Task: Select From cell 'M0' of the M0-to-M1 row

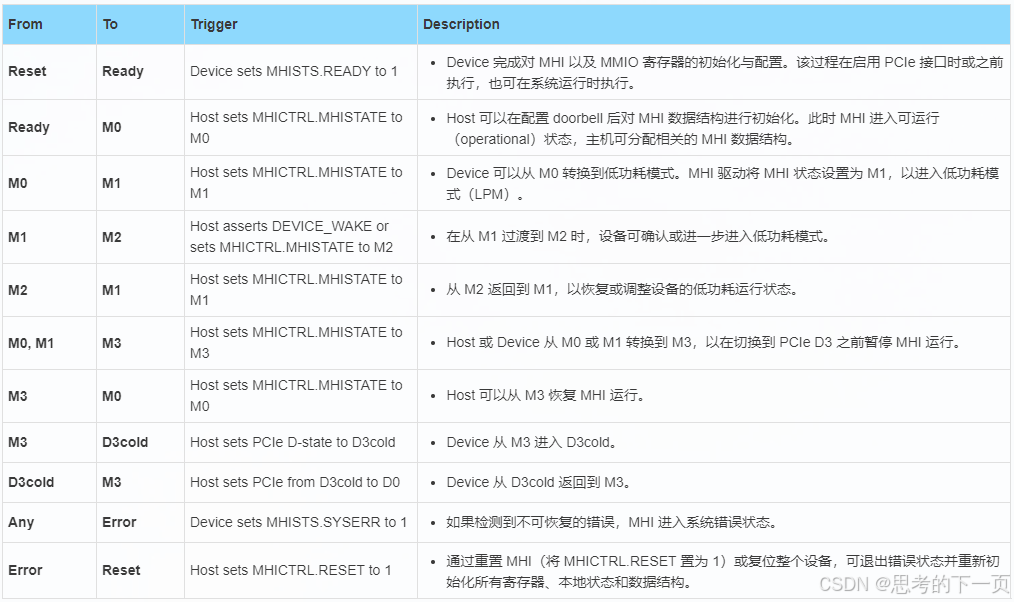Action: tap(17, 183)
